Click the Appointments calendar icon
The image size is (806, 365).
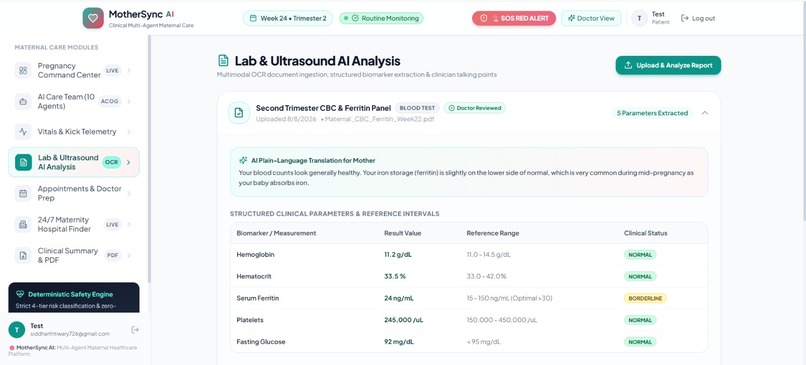click(23, 193)
